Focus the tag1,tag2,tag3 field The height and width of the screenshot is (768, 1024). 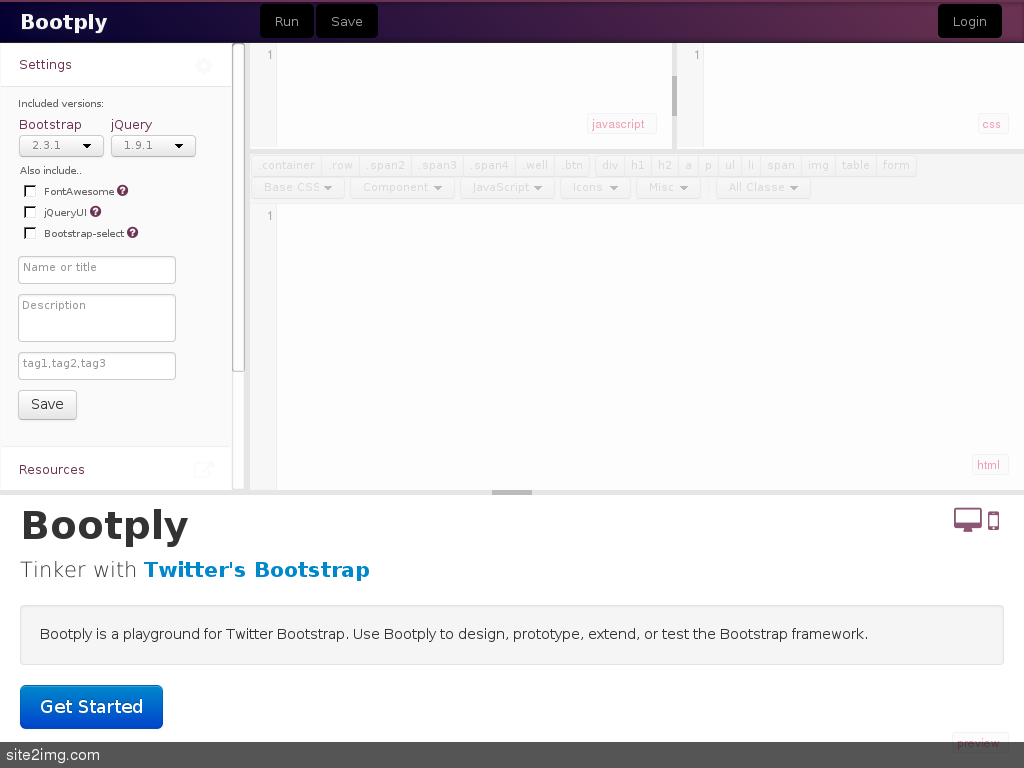97,366
